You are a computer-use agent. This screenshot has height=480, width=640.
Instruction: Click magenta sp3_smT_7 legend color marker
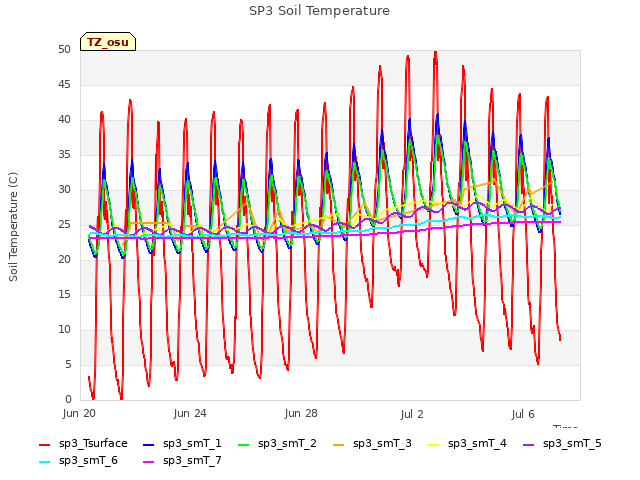click(x=149, y=462)
